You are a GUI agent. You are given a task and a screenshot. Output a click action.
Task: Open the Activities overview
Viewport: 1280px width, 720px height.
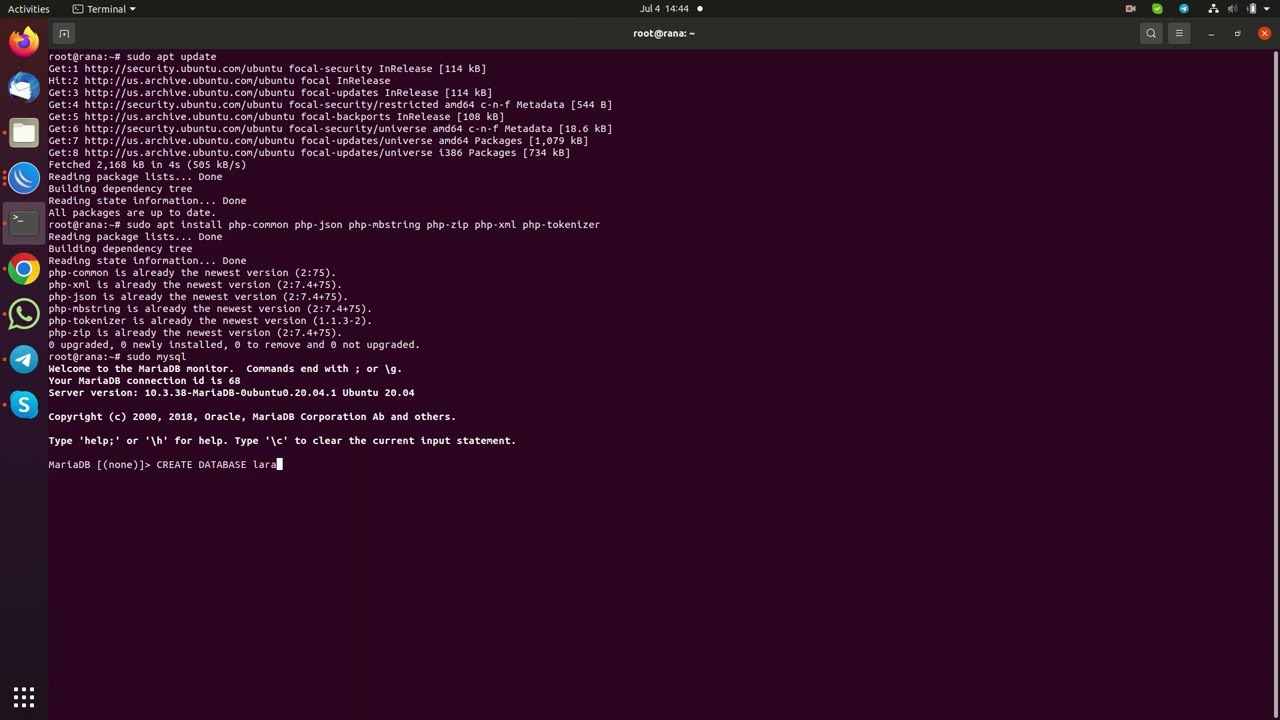28,9
